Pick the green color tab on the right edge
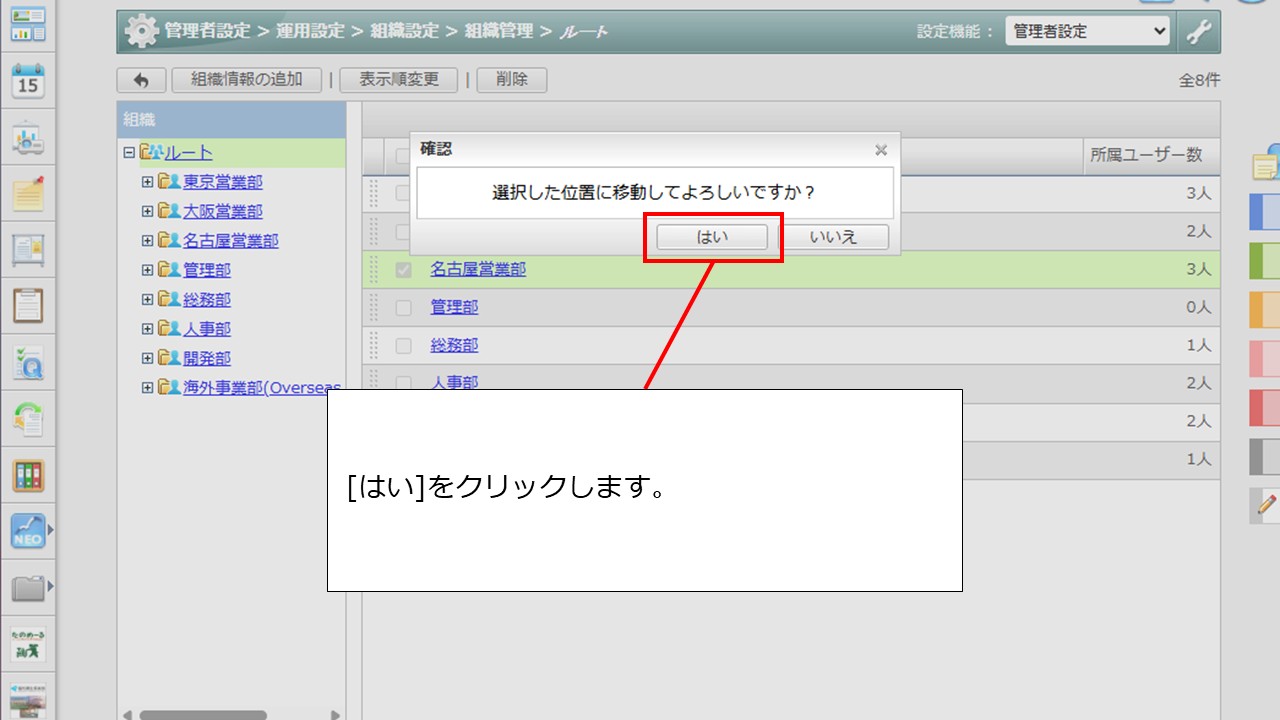Image resolution: width=1280 pixels, height=720 pixels. [x=1265, y=260]
